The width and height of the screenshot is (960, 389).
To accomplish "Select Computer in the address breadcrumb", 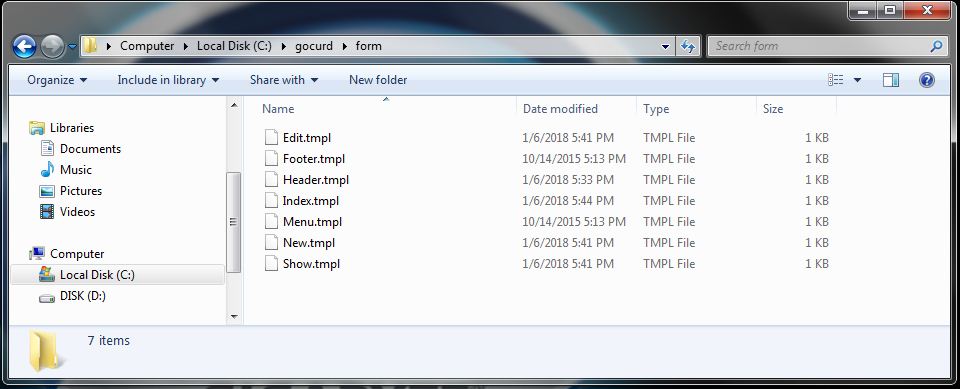I will [x=147, y=46].
